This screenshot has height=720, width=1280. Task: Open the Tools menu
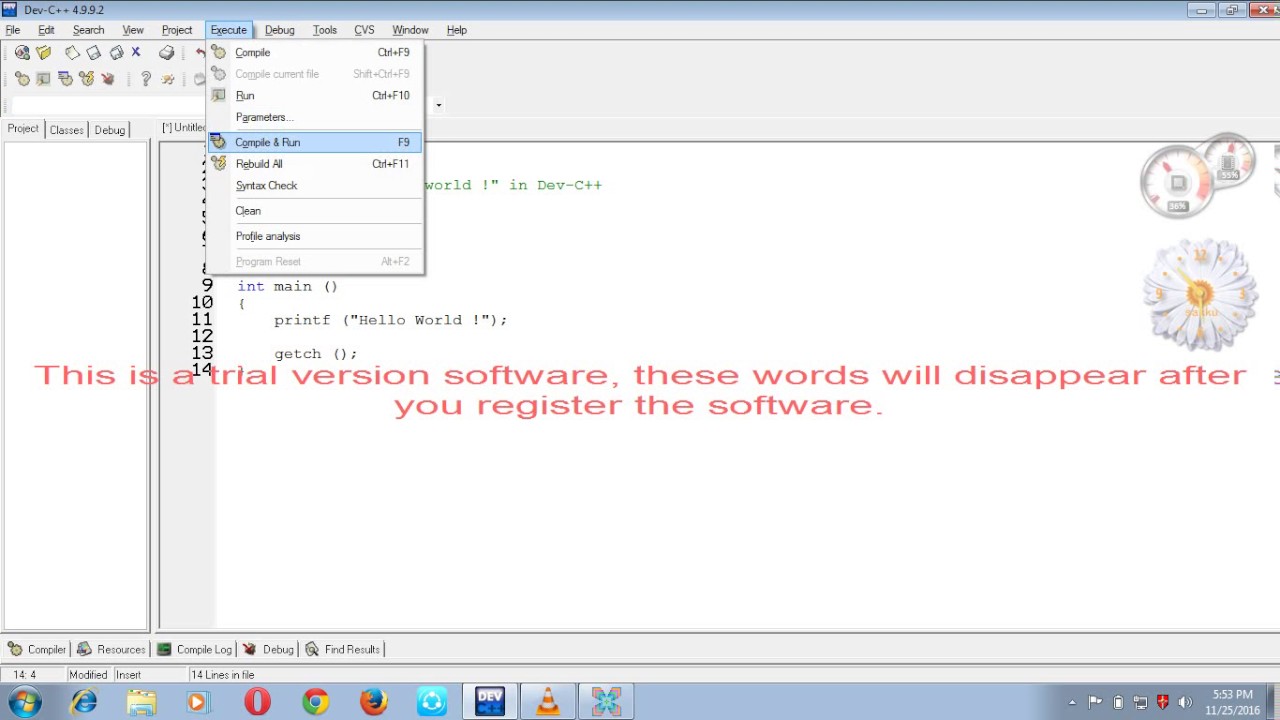(x=325, y=30)
